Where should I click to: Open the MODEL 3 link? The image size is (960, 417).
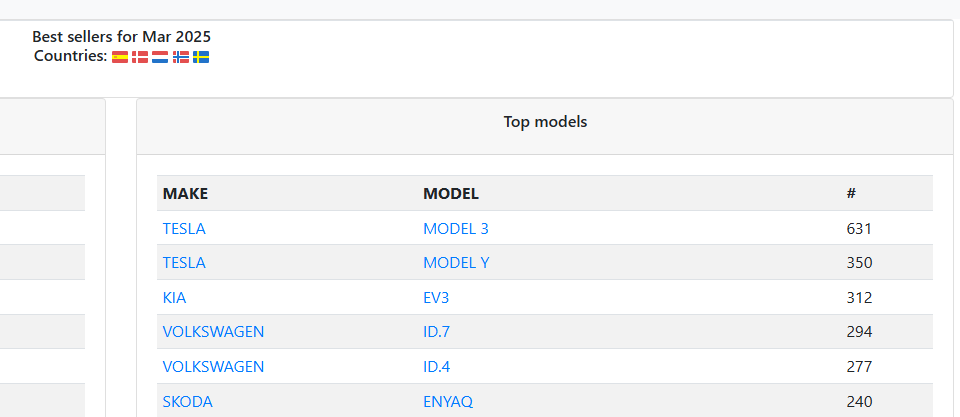tap(456, 229)
